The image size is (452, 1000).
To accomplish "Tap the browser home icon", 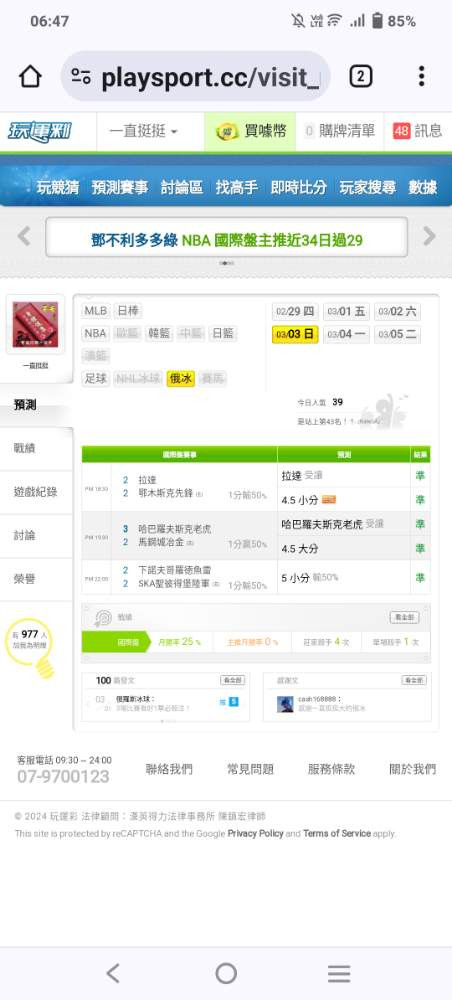I will tap(30, 77).
